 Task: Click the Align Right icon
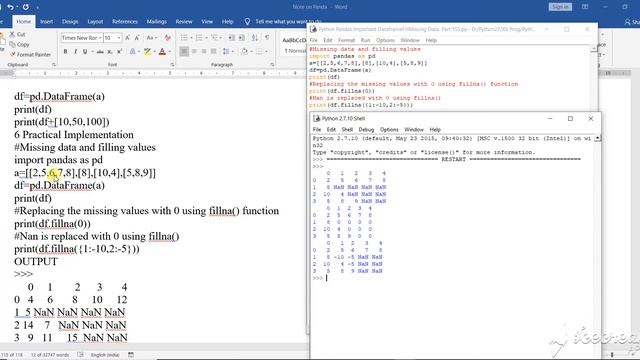point(204,51)
